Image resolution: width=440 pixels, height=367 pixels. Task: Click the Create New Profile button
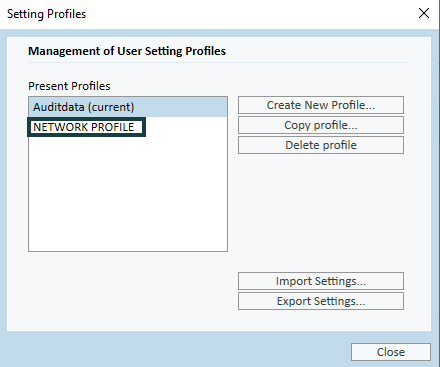321,105
